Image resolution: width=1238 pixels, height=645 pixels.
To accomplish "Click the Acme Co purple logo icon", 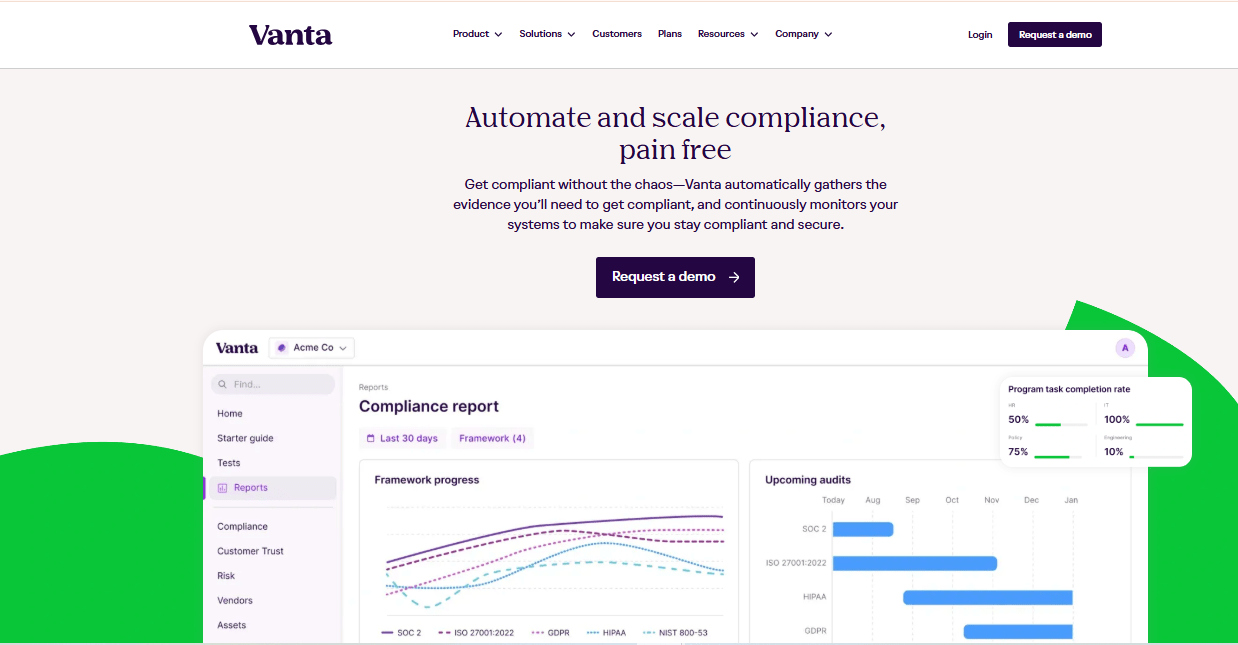I will [282, 348].
